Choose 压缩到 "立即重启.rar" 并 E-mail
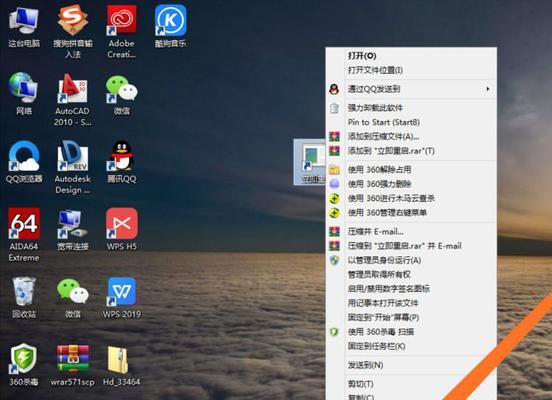Screen dimensions: 552x400 tap(411, 246)
